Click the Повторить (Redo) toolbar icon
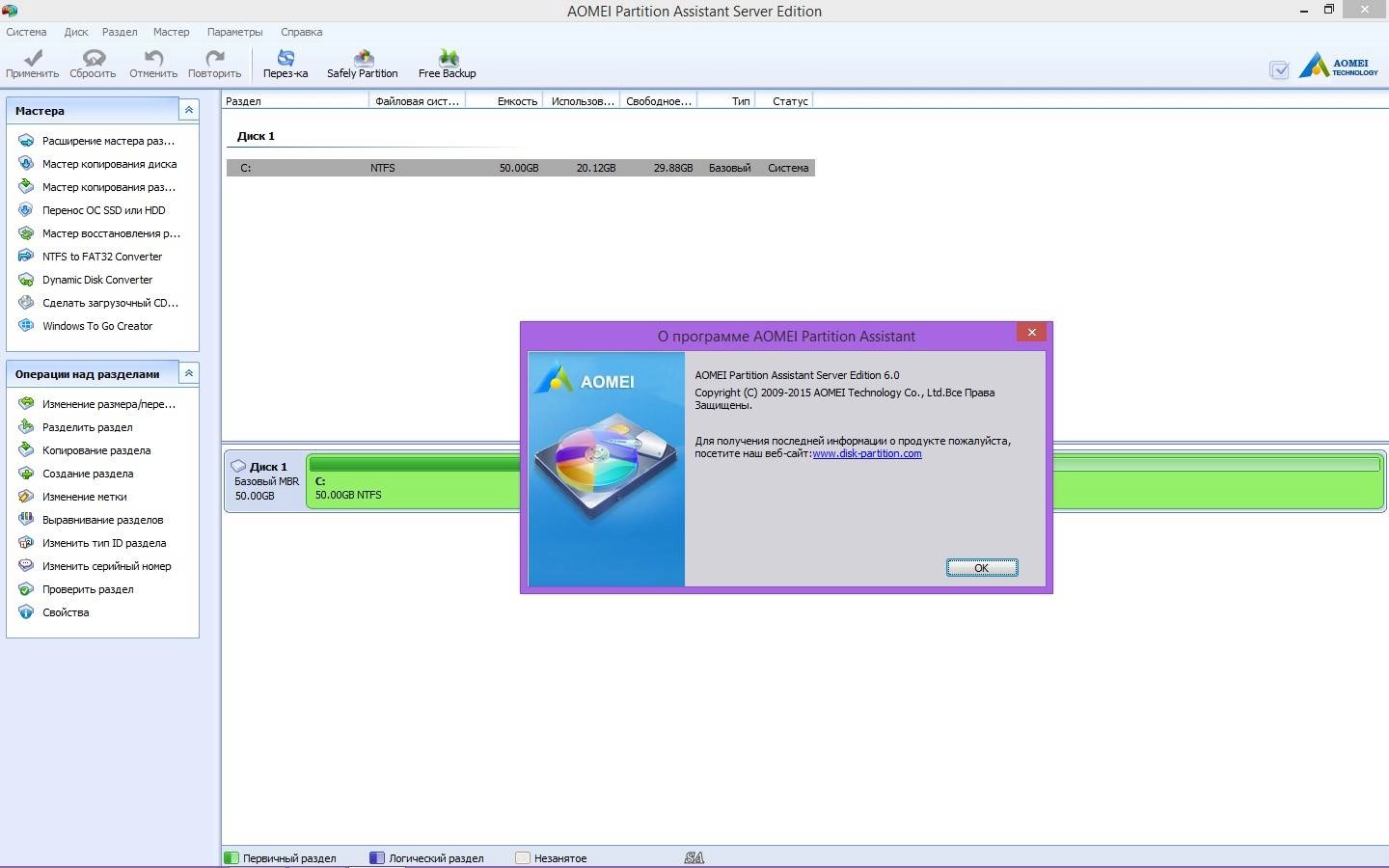1389x868 pixels. tap(214, 65)
